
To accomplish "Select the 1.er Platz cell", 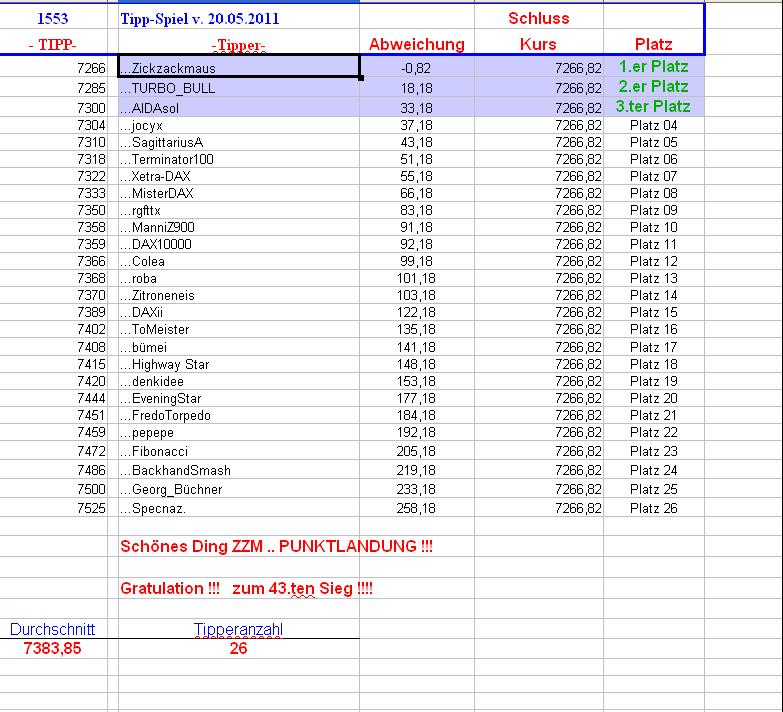I will point(654,66).
